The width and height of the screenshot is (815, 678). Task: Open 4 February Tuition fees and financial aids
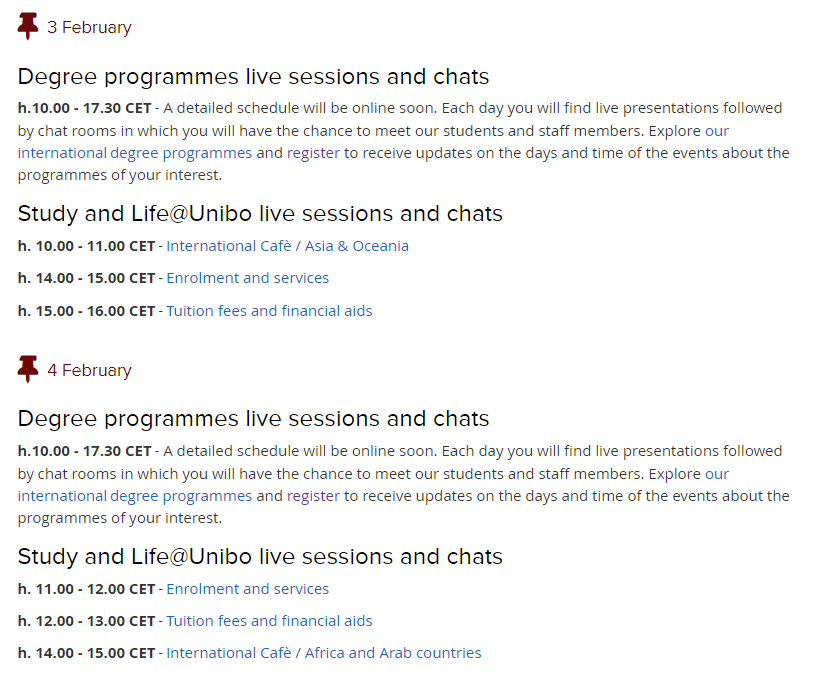269,621
